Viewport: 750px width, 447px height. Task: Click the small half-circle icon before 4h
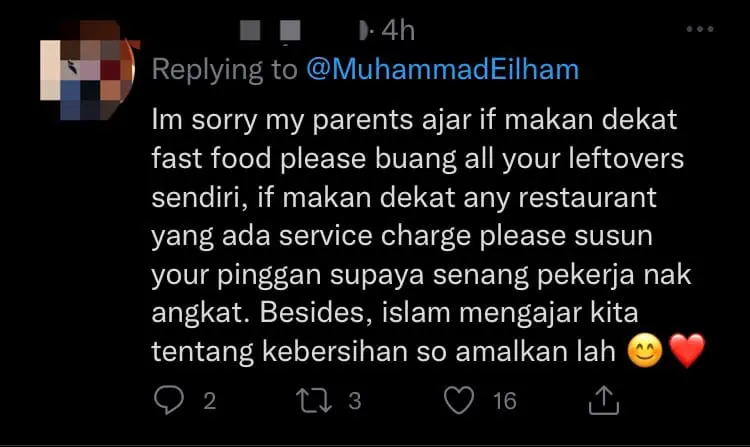point(364,31)
